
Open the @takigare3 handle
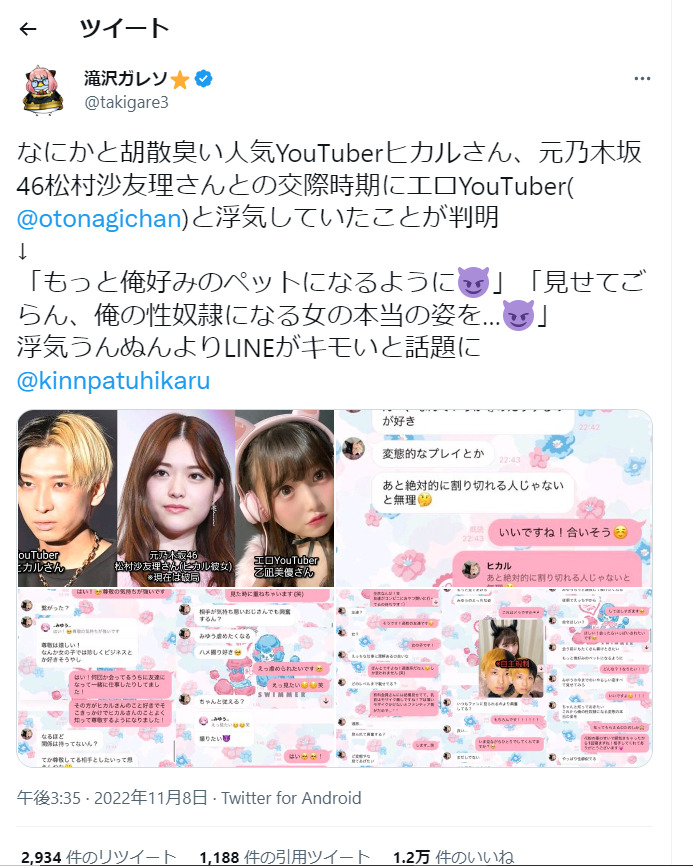(x=126, y=103)
